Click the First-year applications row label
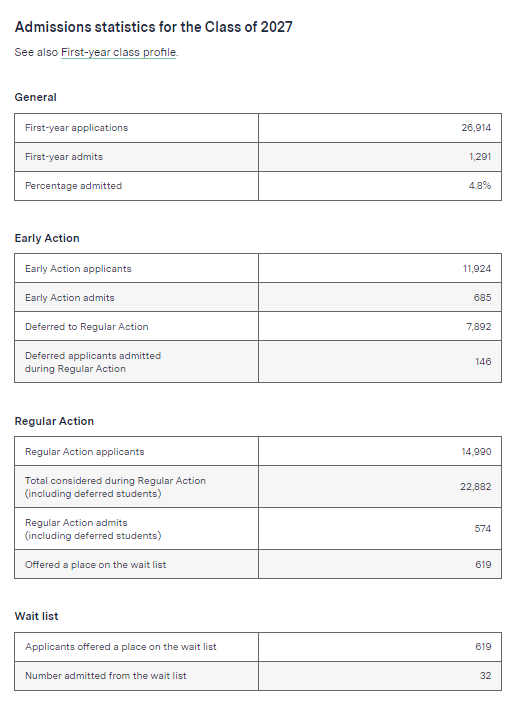Image resolution: width=532 pixels, height=702 pixels. (x=77, y=128)
